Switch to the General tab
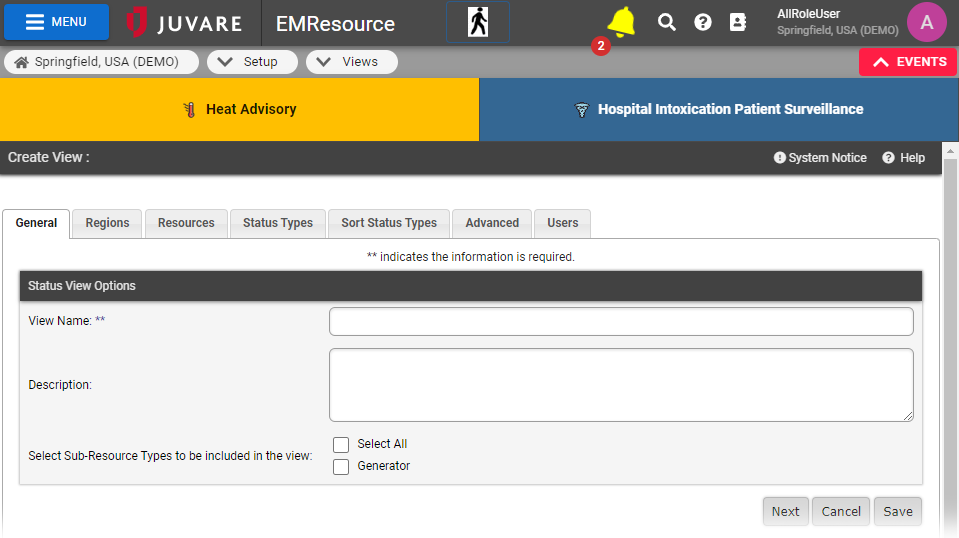The height and width of the screenshot is (538, 959). coord(36,223)
